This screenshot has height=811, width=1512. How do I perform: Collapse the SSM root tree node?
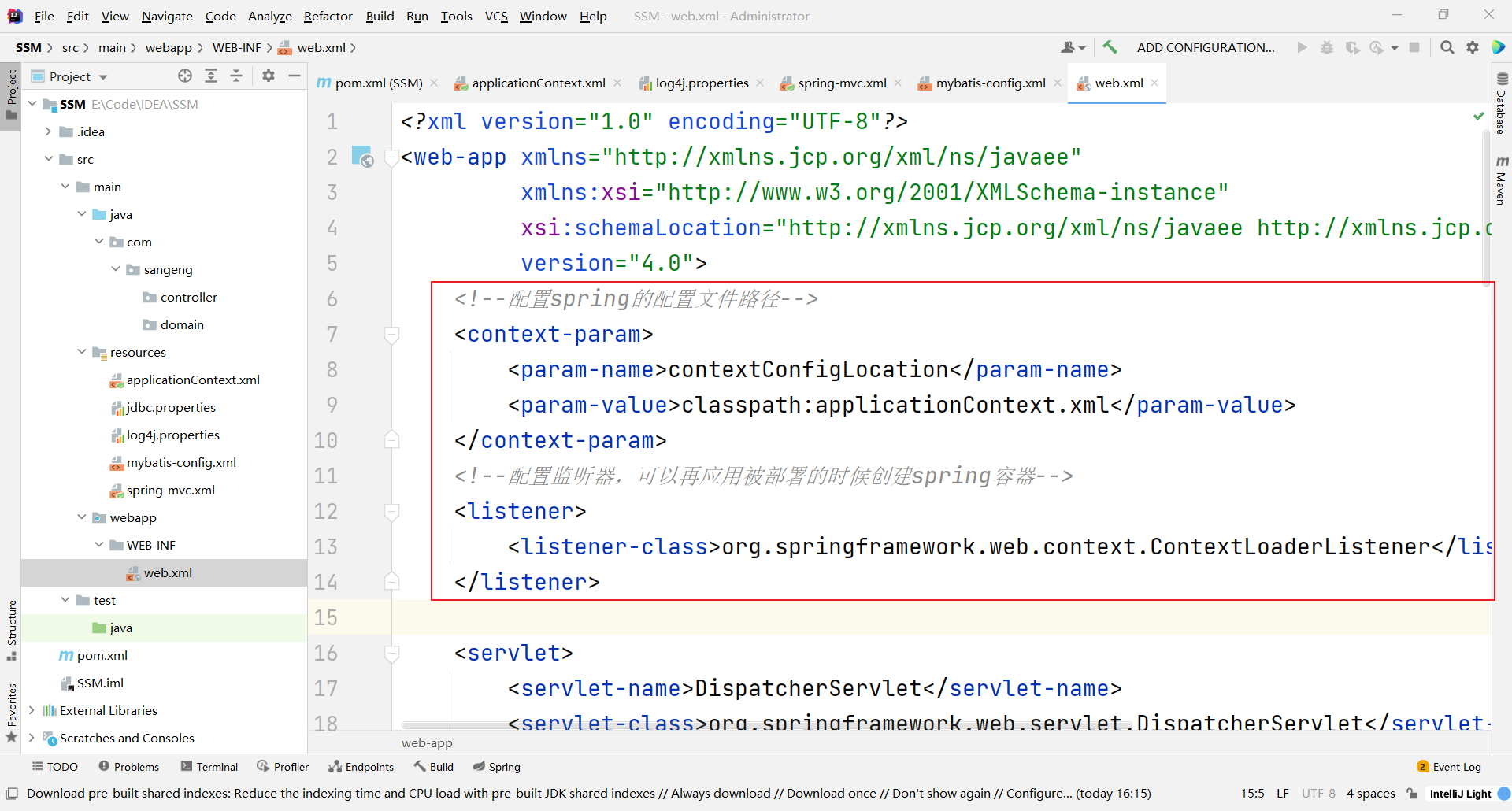(32, 104)
